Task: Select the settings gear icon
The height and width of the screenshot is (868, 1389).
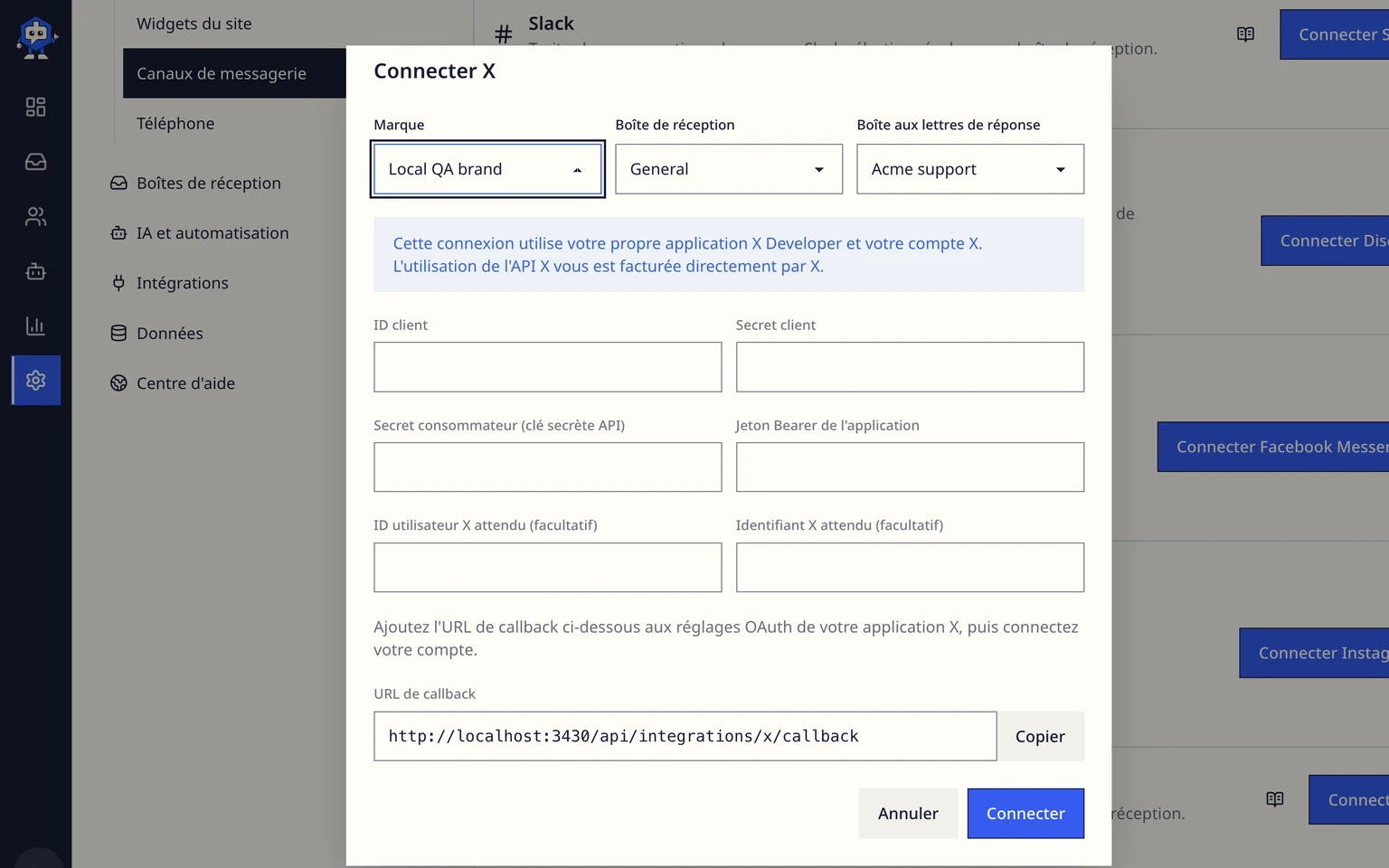Action: (36, 381)
